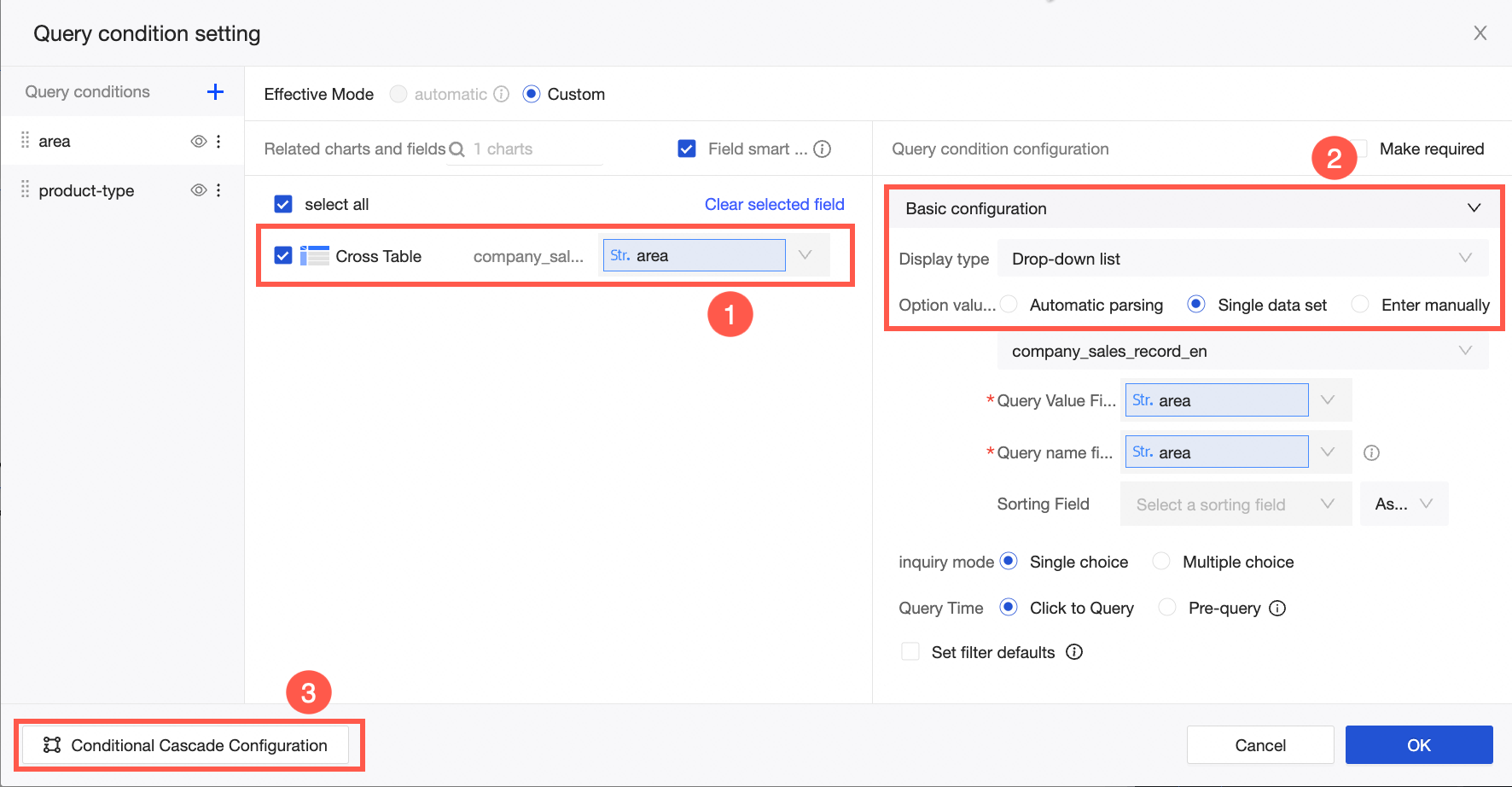Open ascending sort order dropdown
Viewport: 1512px width, 787px height.
click(x=1404, y=504)
